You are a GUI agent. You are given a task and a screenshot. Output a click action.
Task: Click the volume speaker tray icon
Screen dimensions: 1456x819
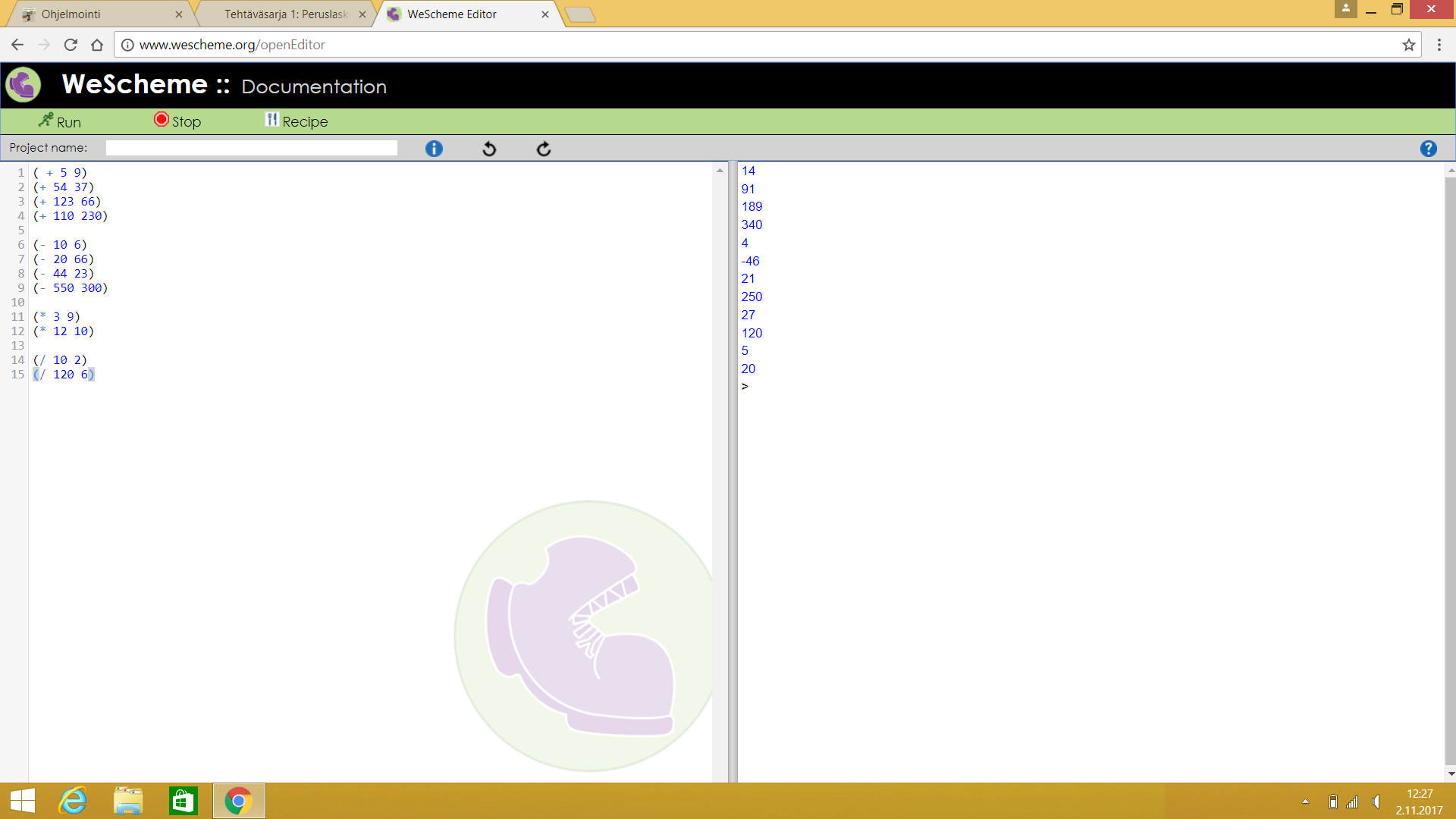1376,802
